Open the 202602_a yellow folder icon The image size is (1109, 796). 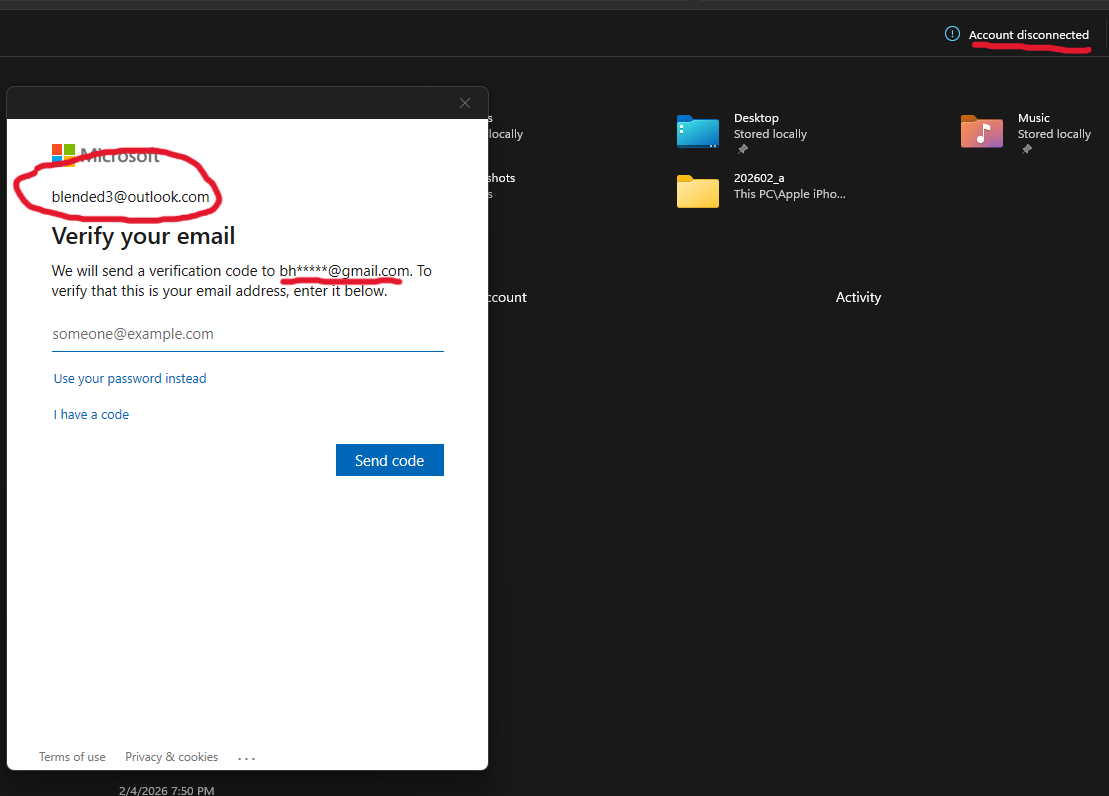(x=697, y=191)
